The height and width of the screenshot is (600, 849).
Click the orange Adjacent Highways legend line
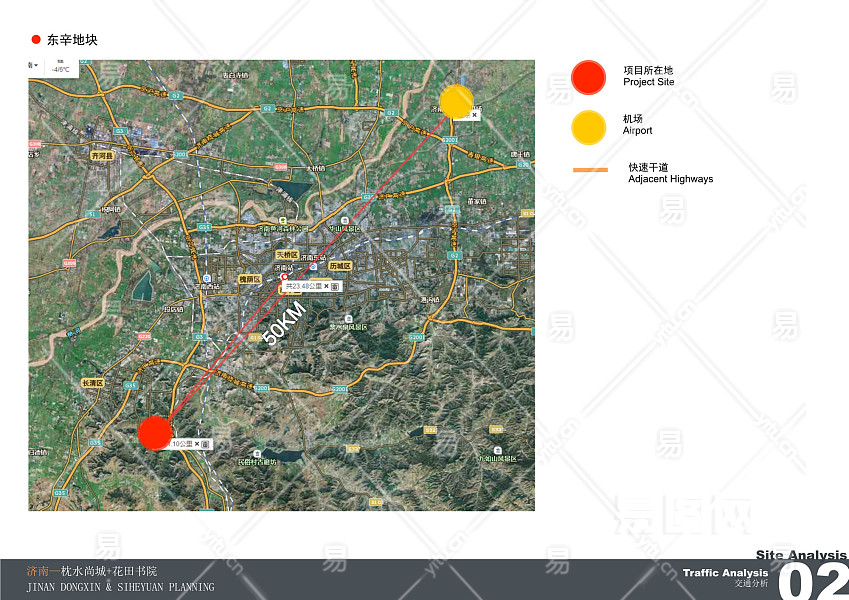pyautogui.click(x=590, y=171)
